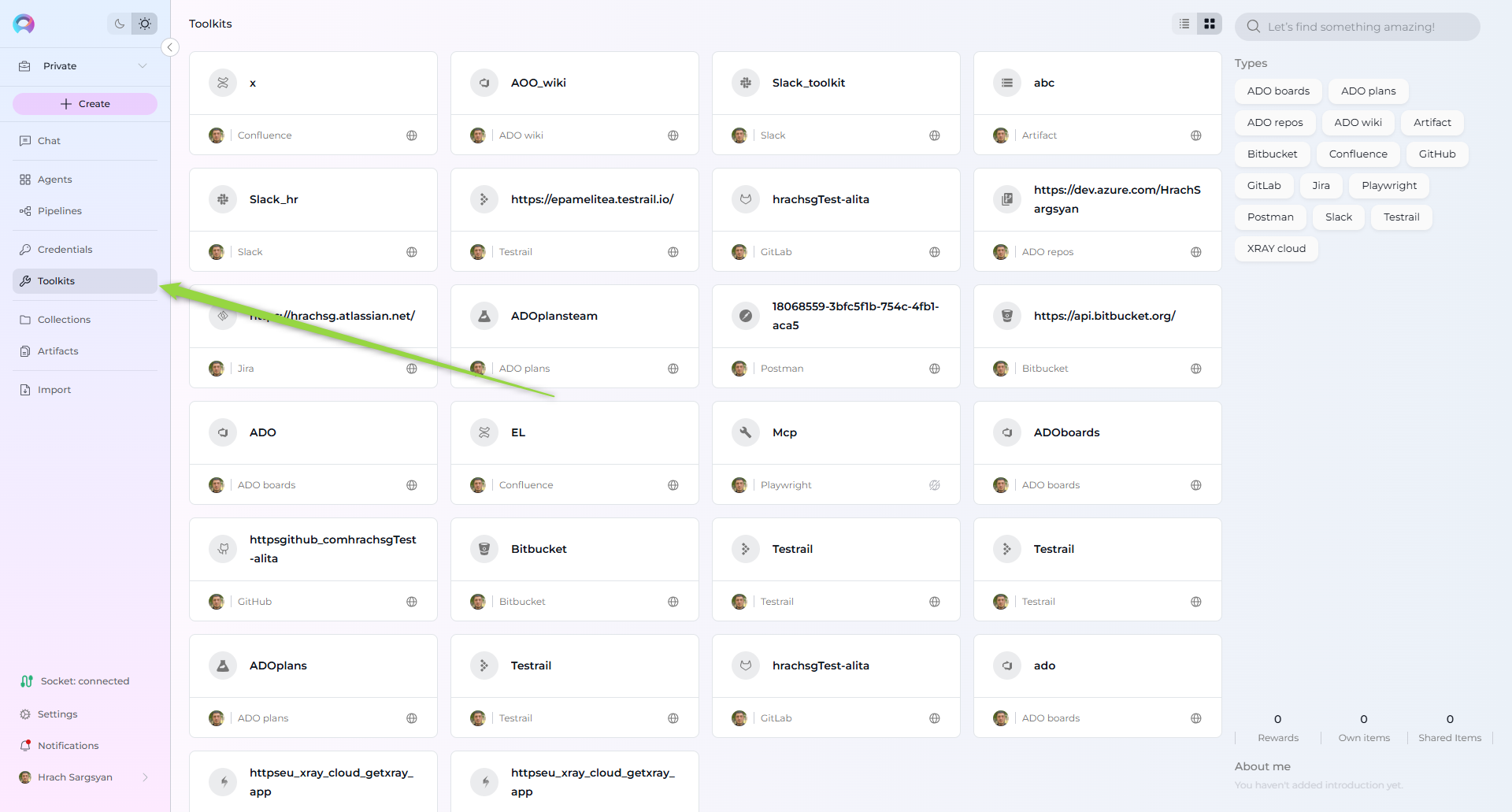Filter by GitHub type chip
The width and height of the screenshot is (1512, 812).
1437,154
